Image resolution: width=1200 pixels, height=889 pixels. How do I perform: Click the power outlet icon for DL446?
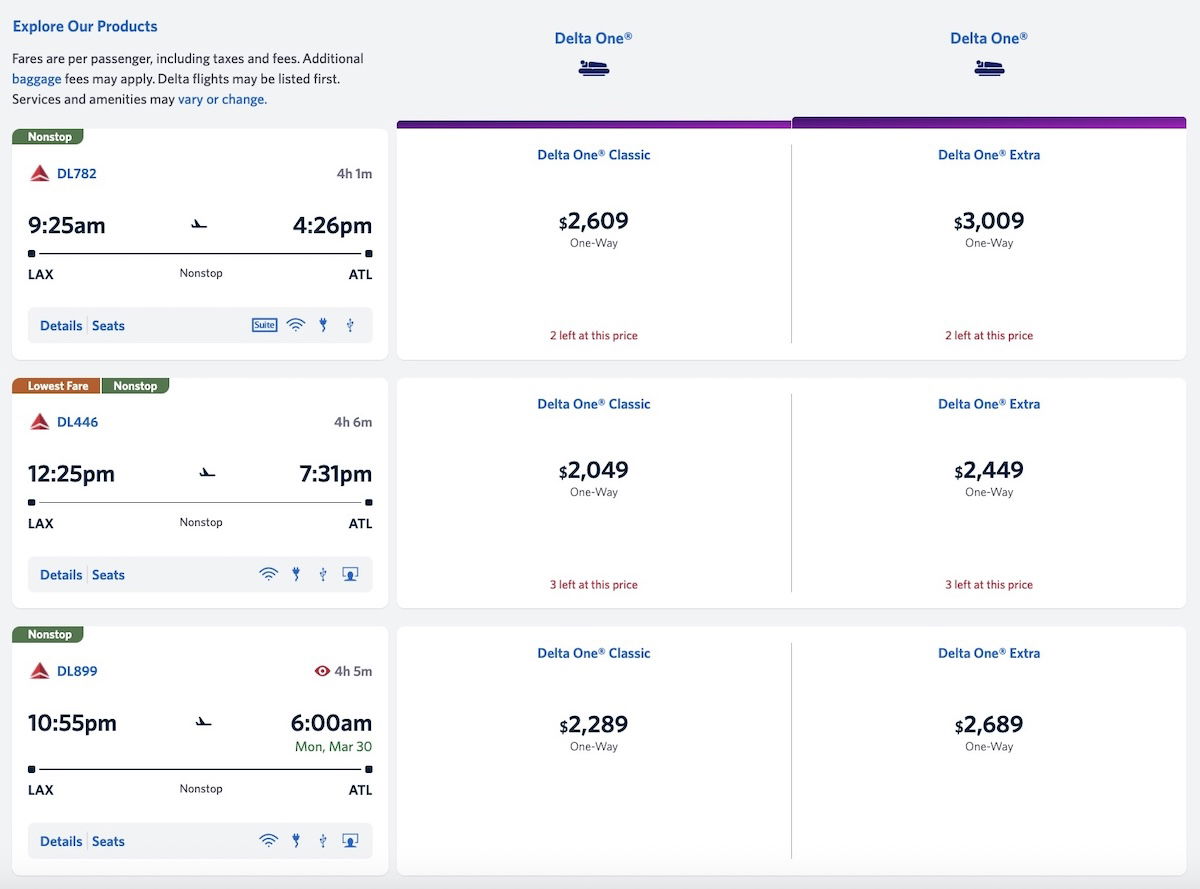click(x=296, y=574)
